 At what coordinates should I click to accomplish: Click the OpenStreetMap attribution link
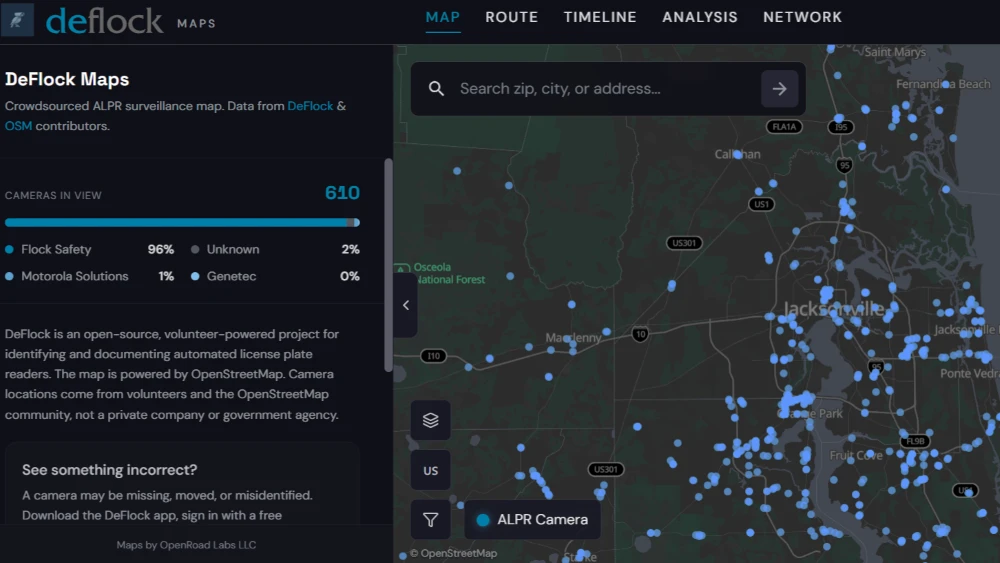tap(453, 553)
